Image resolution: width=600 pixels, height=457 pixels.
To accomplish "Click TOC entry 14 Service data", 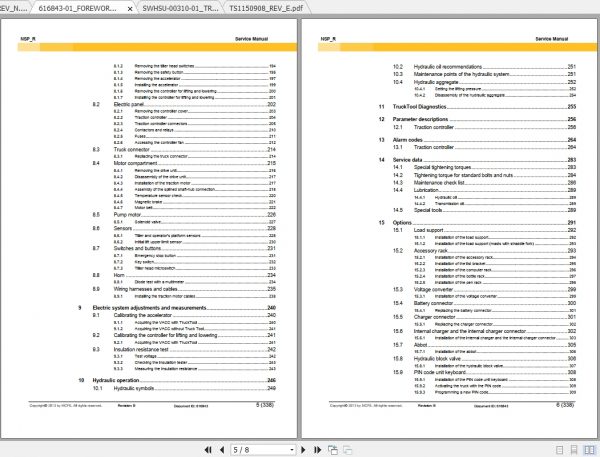I will (477, 160).
